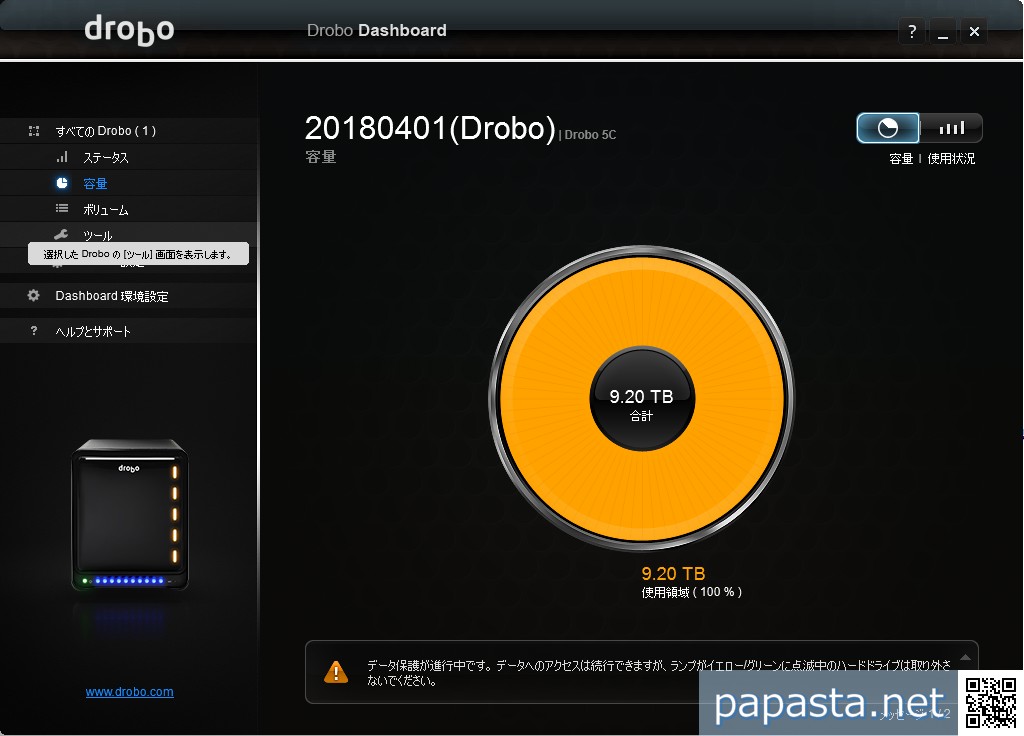The height and width of the screenshot is (736, 1024).
Task: Click the help button in title bar
Action: (x=911, y=32)
